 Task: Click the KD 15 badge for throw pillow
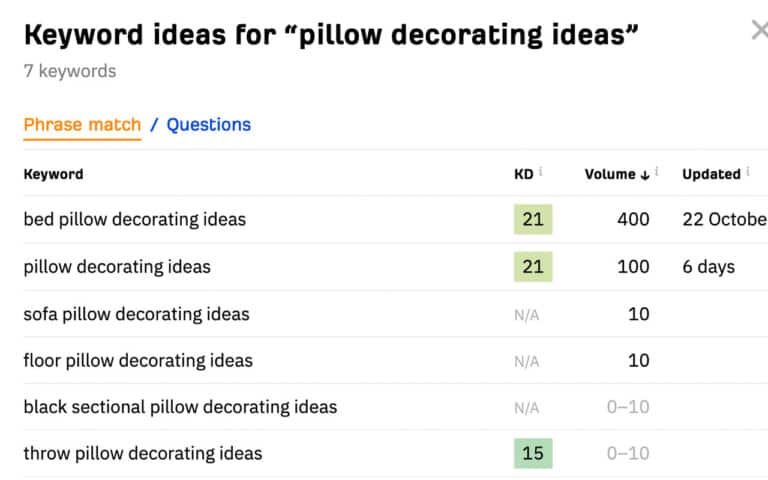pyautogui.click(x=532, y=454)
